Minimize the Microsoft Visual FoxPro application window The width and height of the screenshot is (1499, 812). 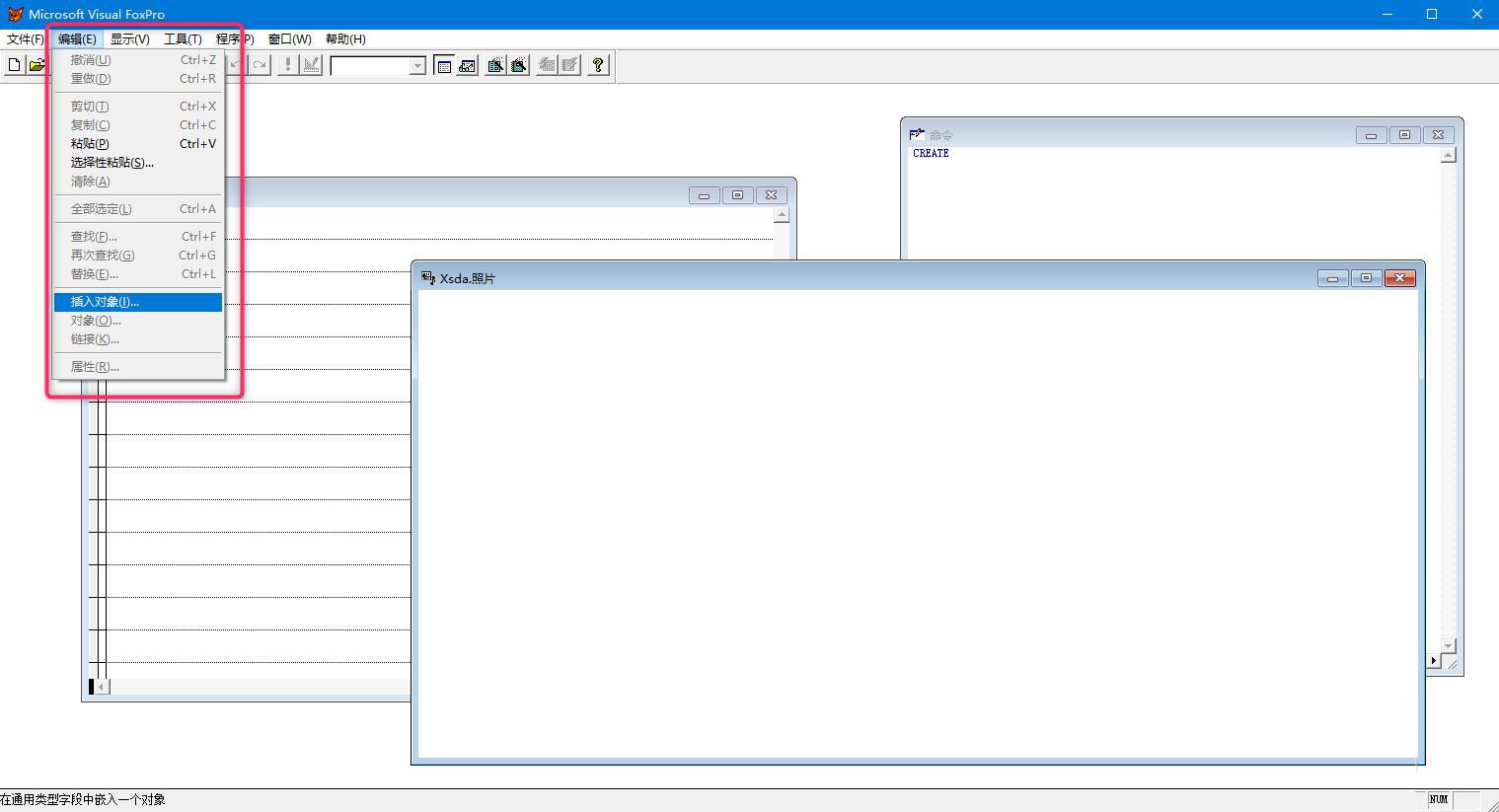pyautogui.click(x=1387, y=14)
